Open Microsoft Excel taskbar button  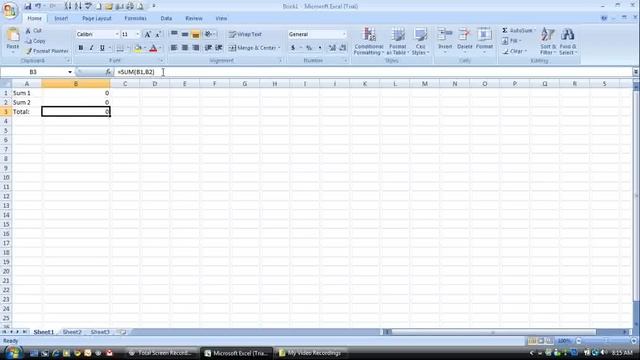237,353
